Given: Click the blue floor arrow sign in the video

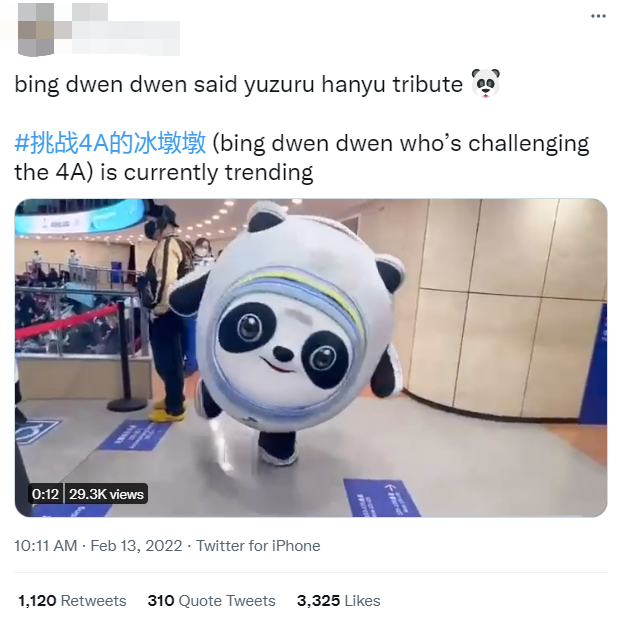Looking at the screenshot, I should click(382, 498).
